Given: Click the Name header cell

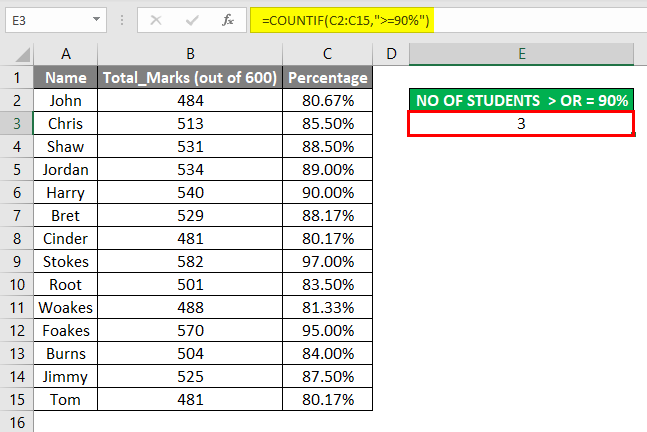Looking at the screenshot, I should tap(66, 77).
